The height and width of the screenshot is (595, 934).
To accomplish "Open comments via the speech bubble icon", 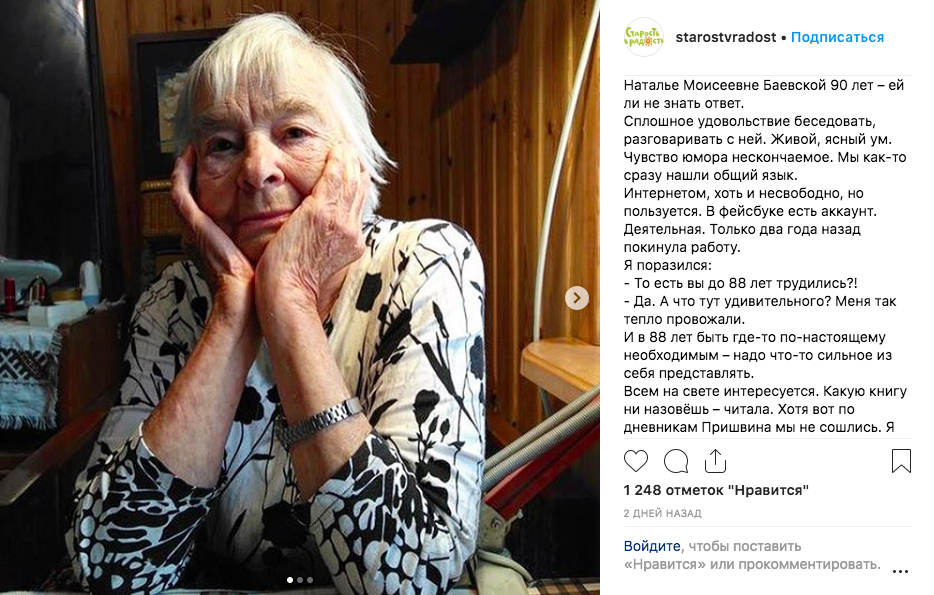I will tap(676, 461).
